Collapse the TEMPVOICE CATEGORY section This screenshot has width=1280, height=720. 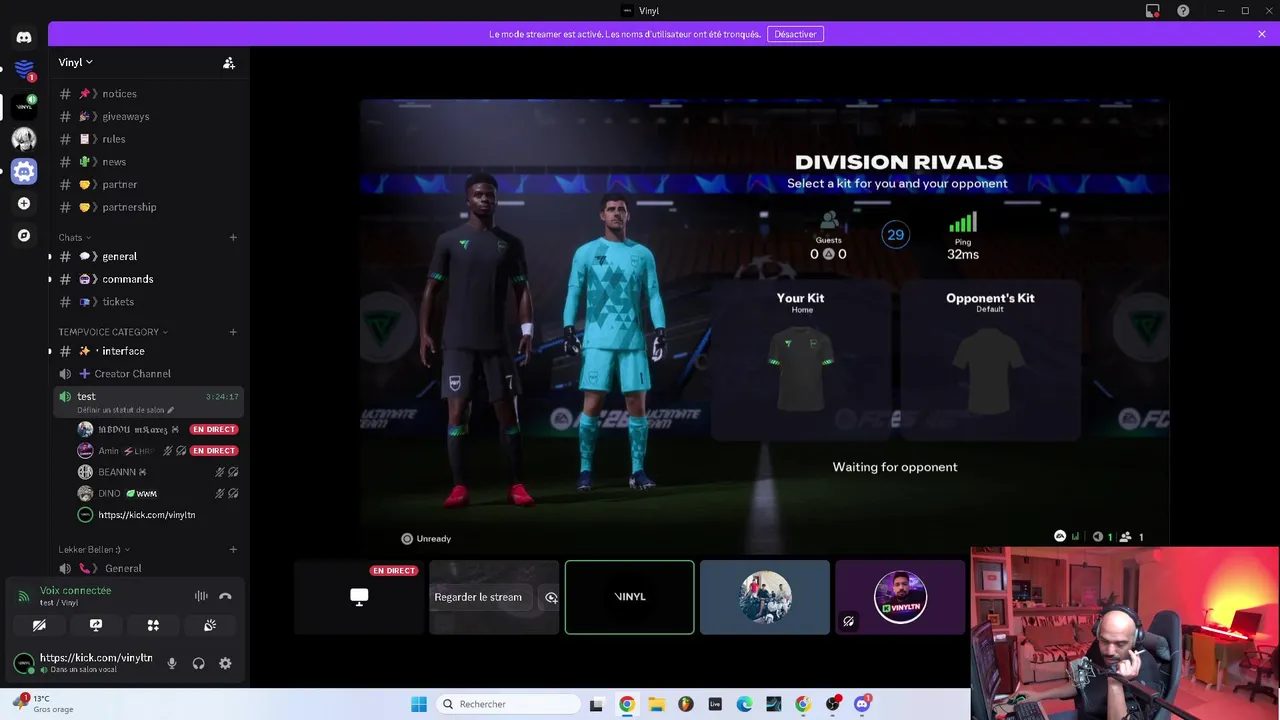113,332
